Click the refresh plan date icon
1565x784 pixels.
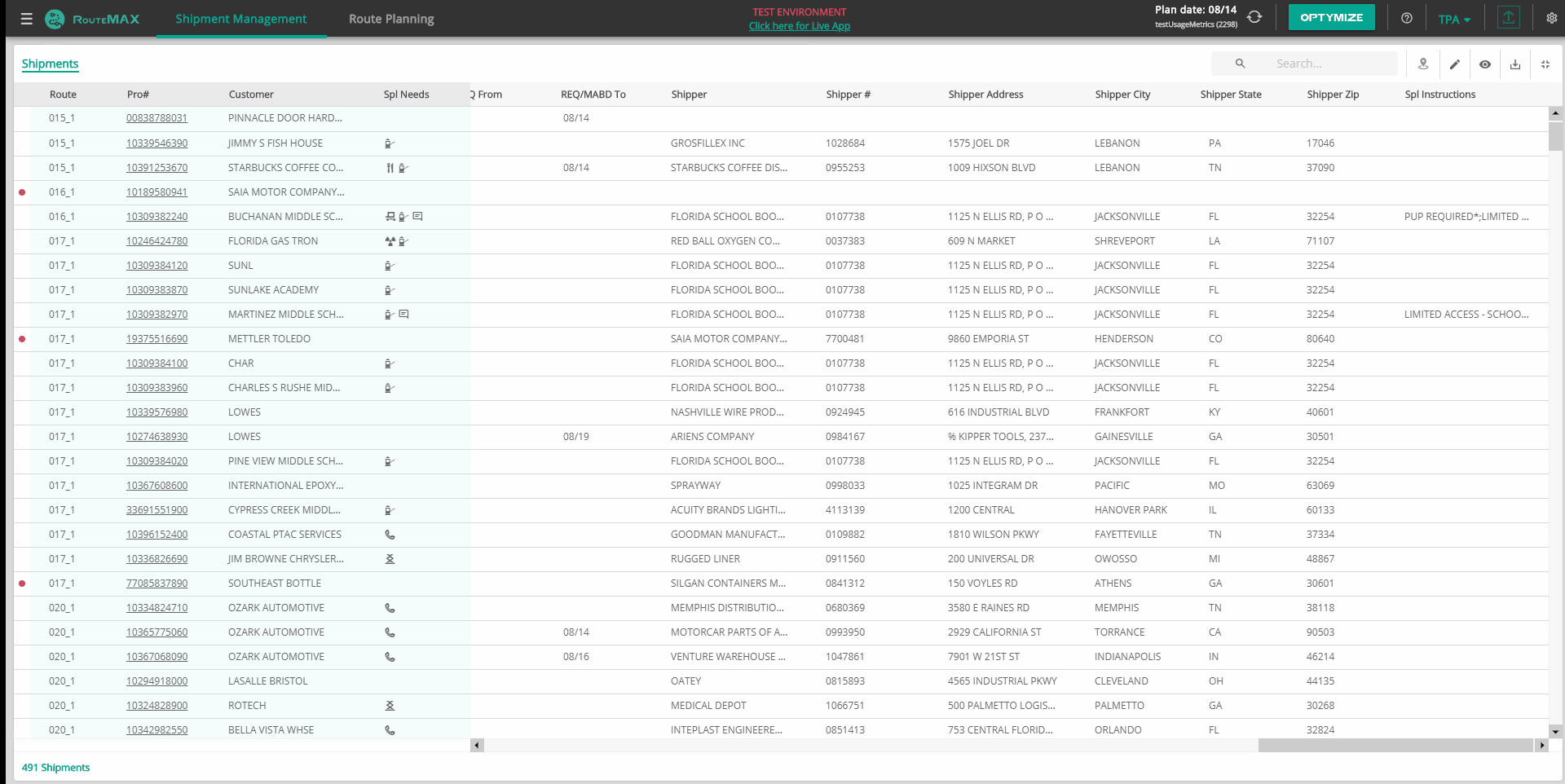(1254, 17)
